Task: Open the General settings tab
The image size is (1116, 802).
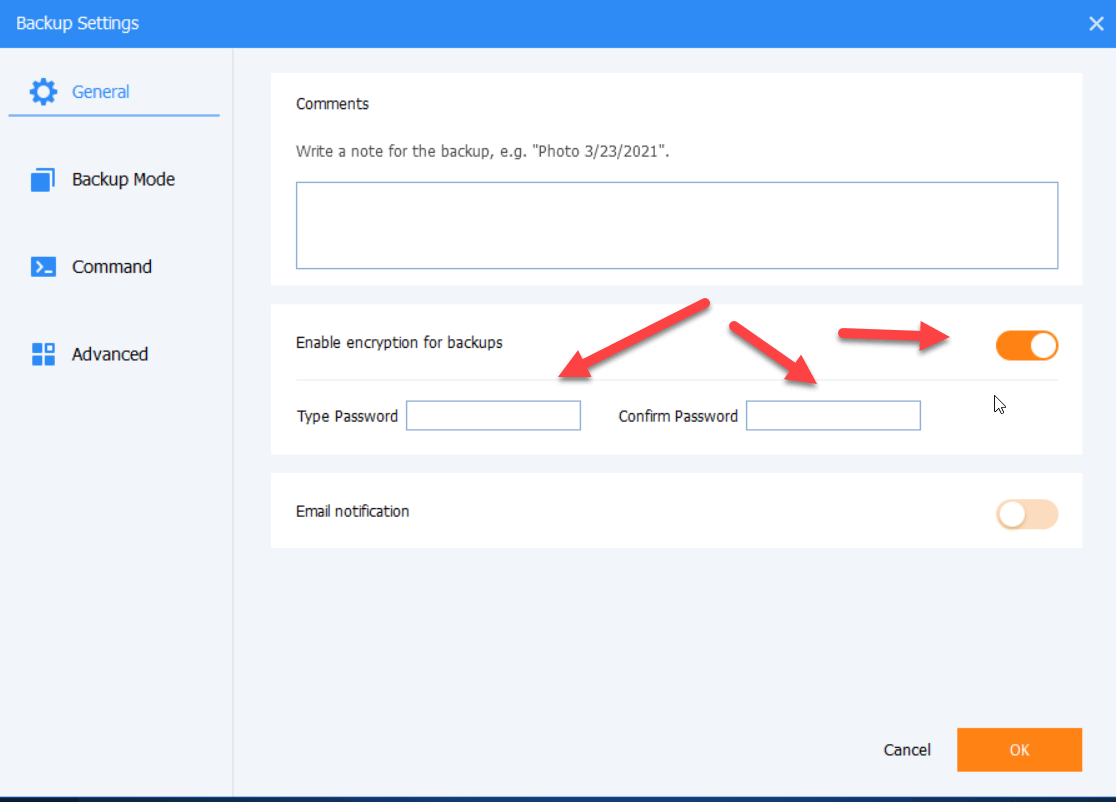Action: pos(114,92)
